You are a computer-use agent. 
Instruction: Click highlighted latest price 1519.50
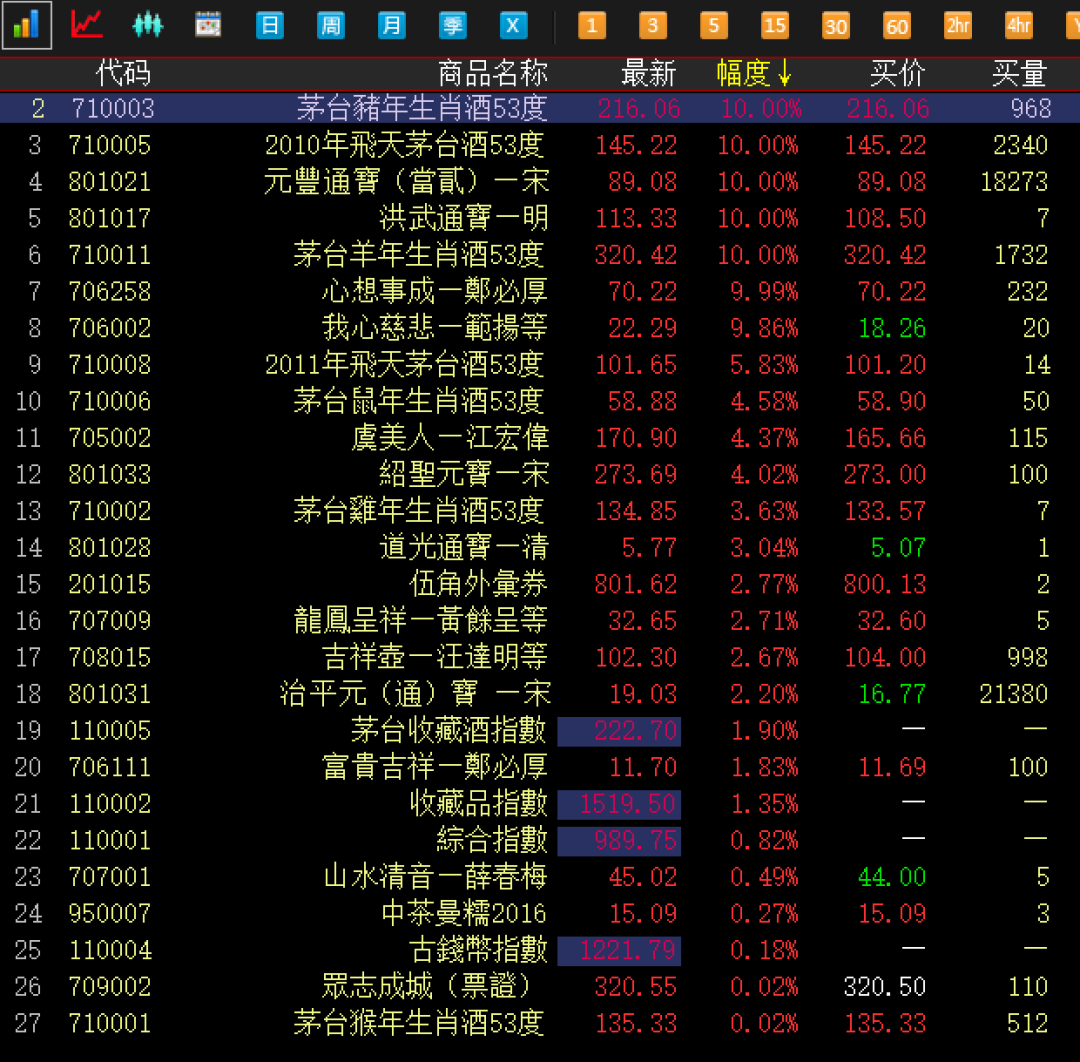pos(619,804)
